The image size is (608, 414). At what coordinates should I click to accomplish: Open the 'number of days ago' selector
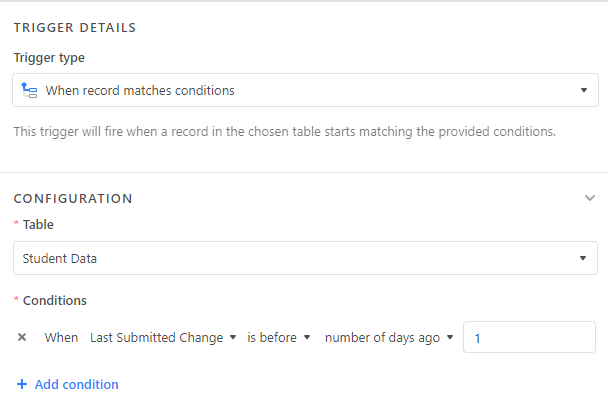pyautogui.click(x=389, y=337)
